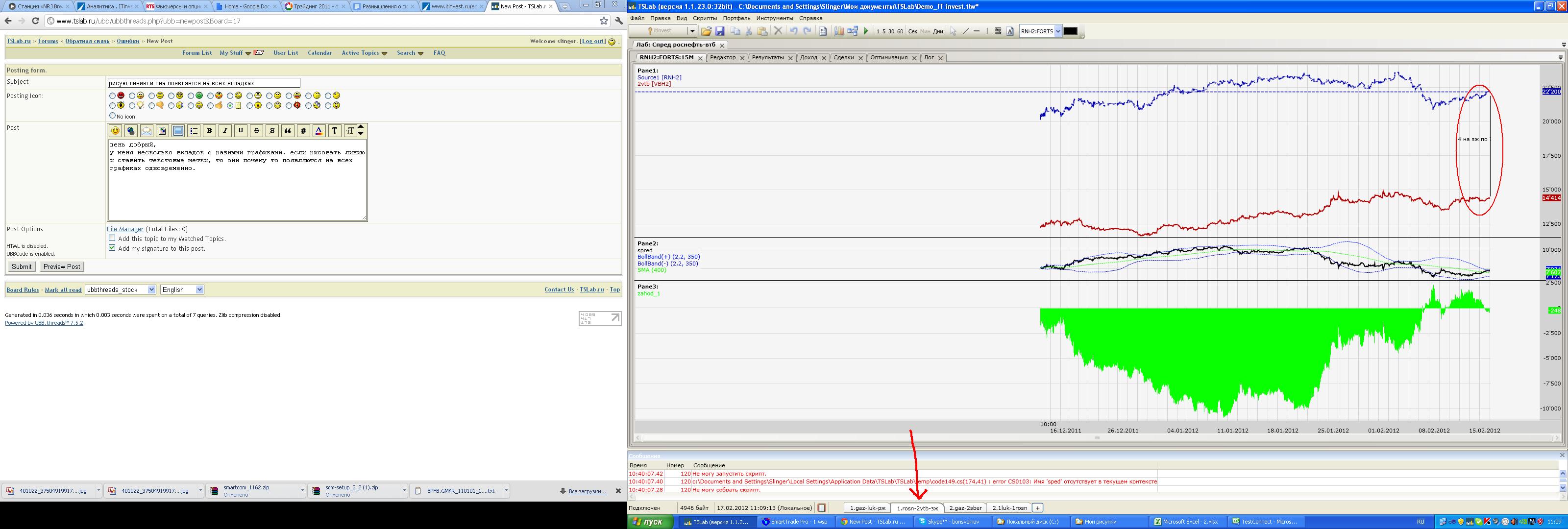Open file with the folder icon
The height and width of the screenshot is (529, 1568).
tap(706, 31)
